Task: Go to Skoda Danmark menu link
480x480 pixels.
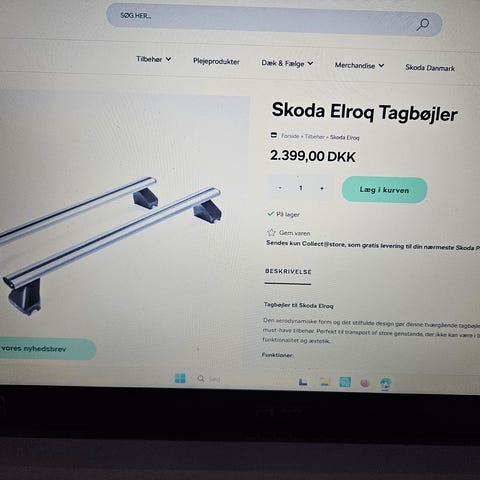Action: click(430, 68)
